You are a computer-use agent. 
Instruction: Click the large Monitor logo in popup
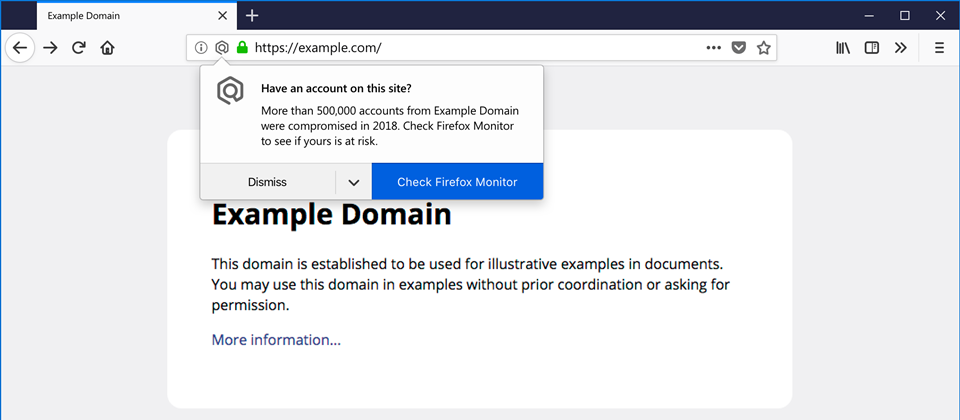pos(230,91)
